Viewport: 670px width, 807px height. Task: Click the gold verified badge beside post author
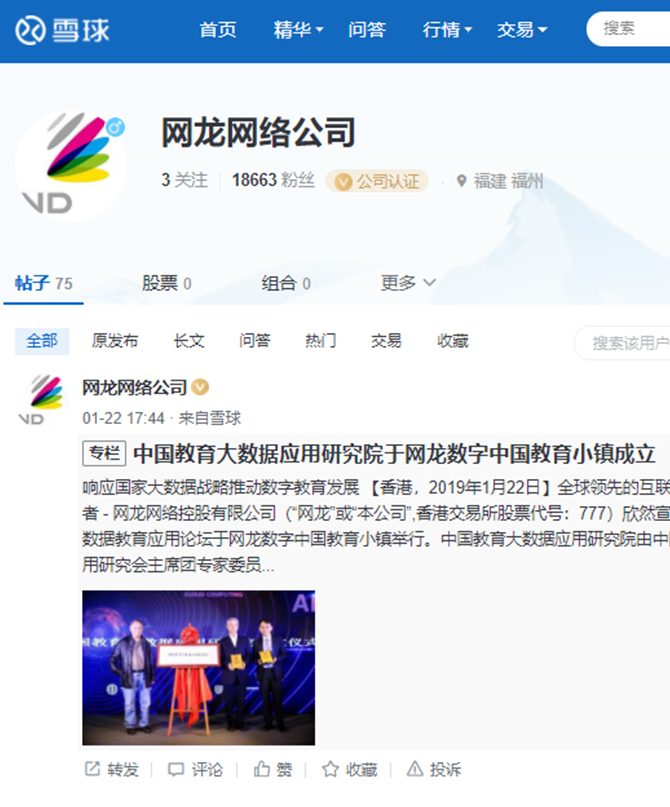pyautogui.click(x=200, y=387)
